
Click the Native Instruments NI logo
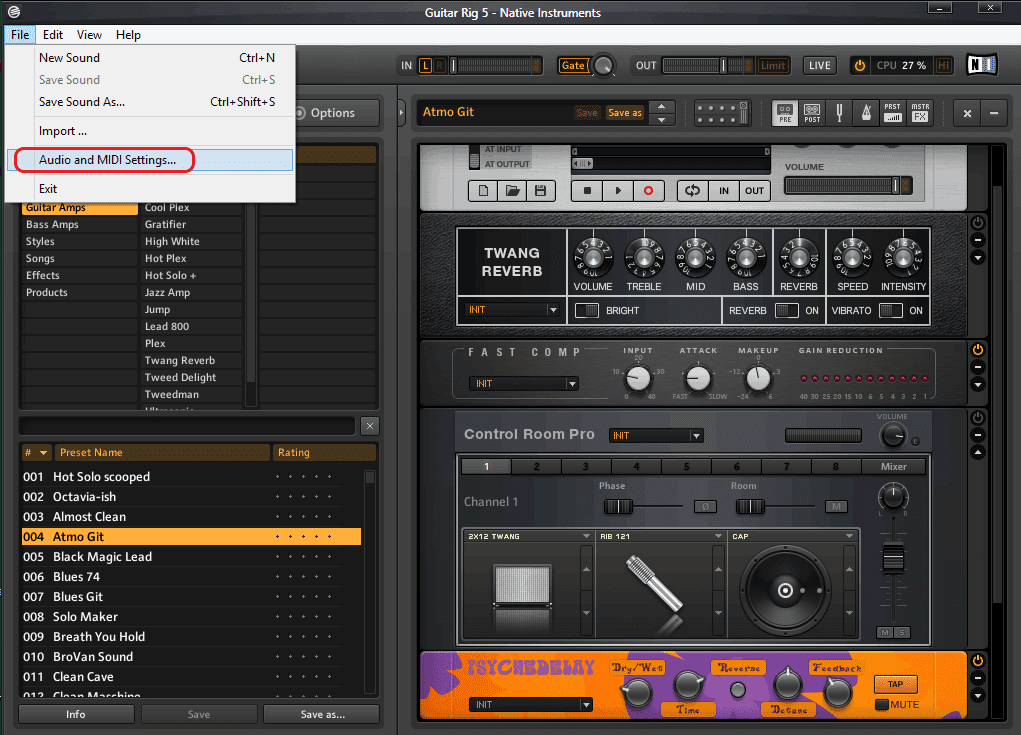point(981,64)
